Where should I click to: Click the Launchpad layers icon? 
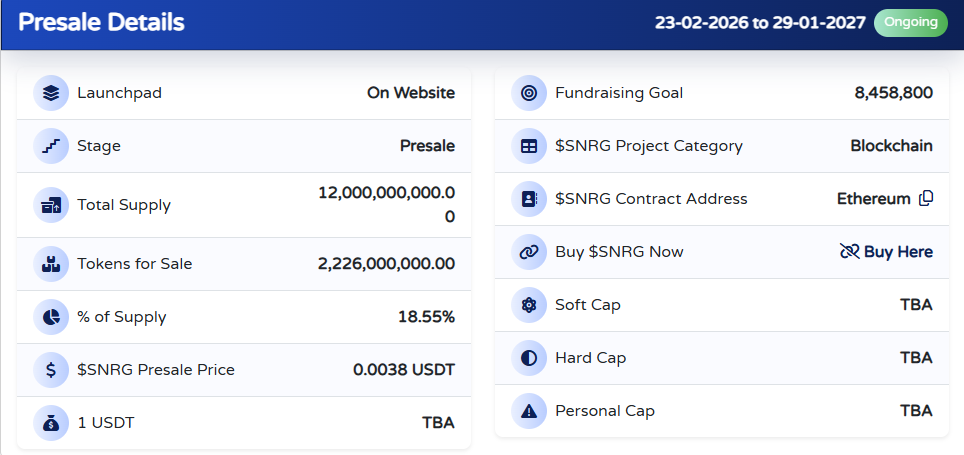click(51, 93)
